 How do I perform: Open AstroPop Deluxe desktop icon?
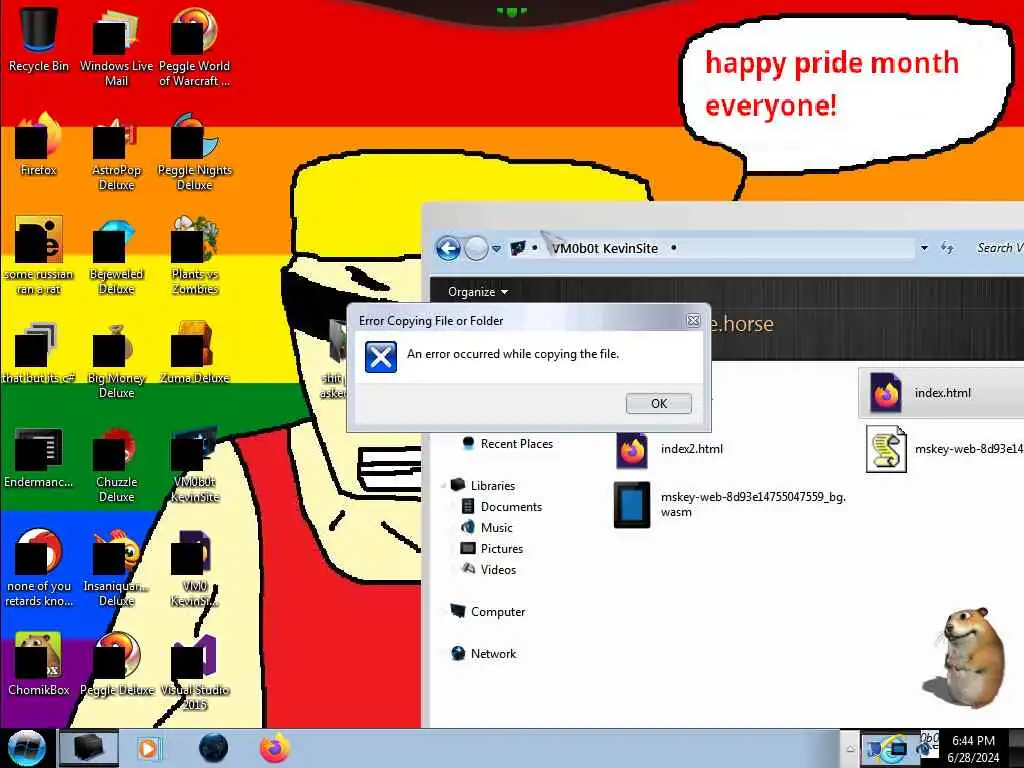[x=116, y=152]
